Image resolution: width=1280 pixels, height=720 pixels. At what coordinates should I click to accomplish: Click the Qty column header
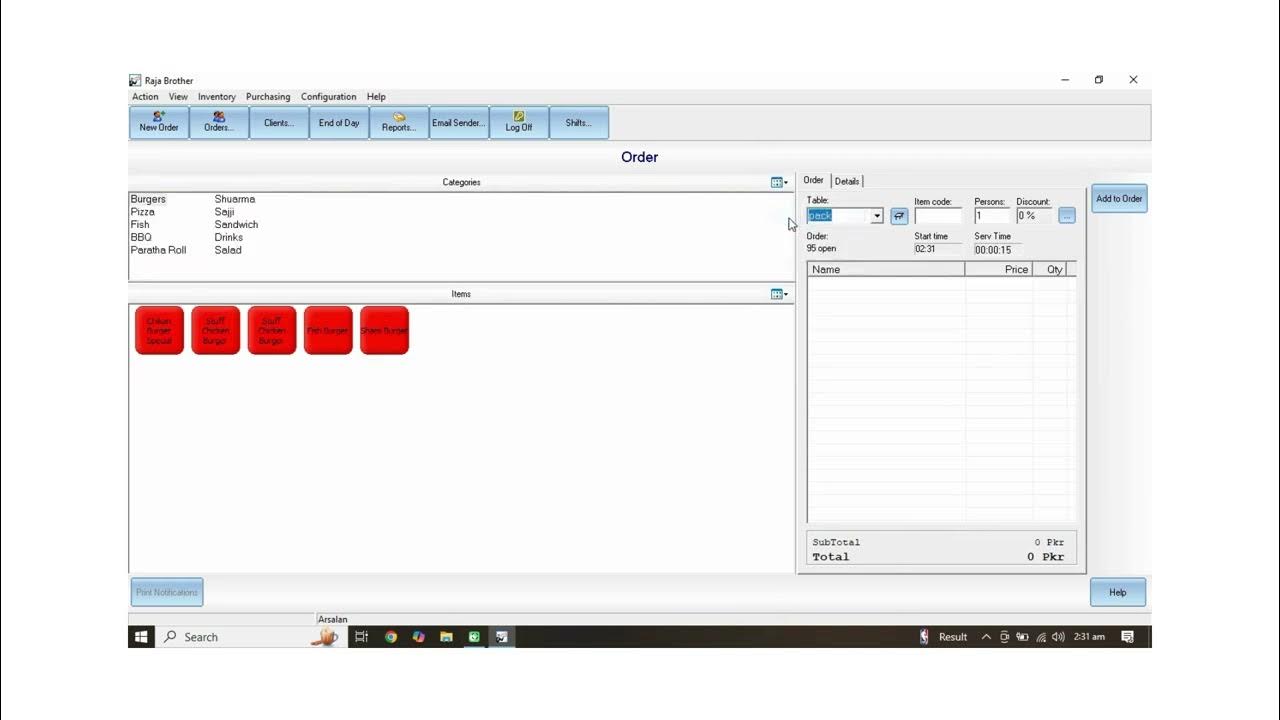(x=1050, y=270)
